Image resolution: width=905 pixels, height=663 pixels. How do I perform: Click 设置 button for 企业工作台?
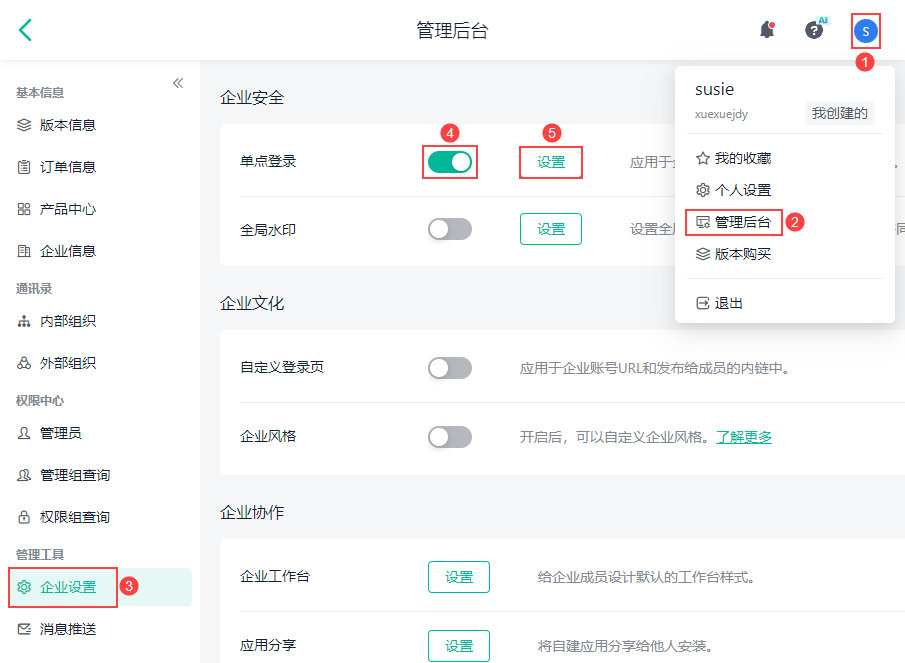pos(459,577)
